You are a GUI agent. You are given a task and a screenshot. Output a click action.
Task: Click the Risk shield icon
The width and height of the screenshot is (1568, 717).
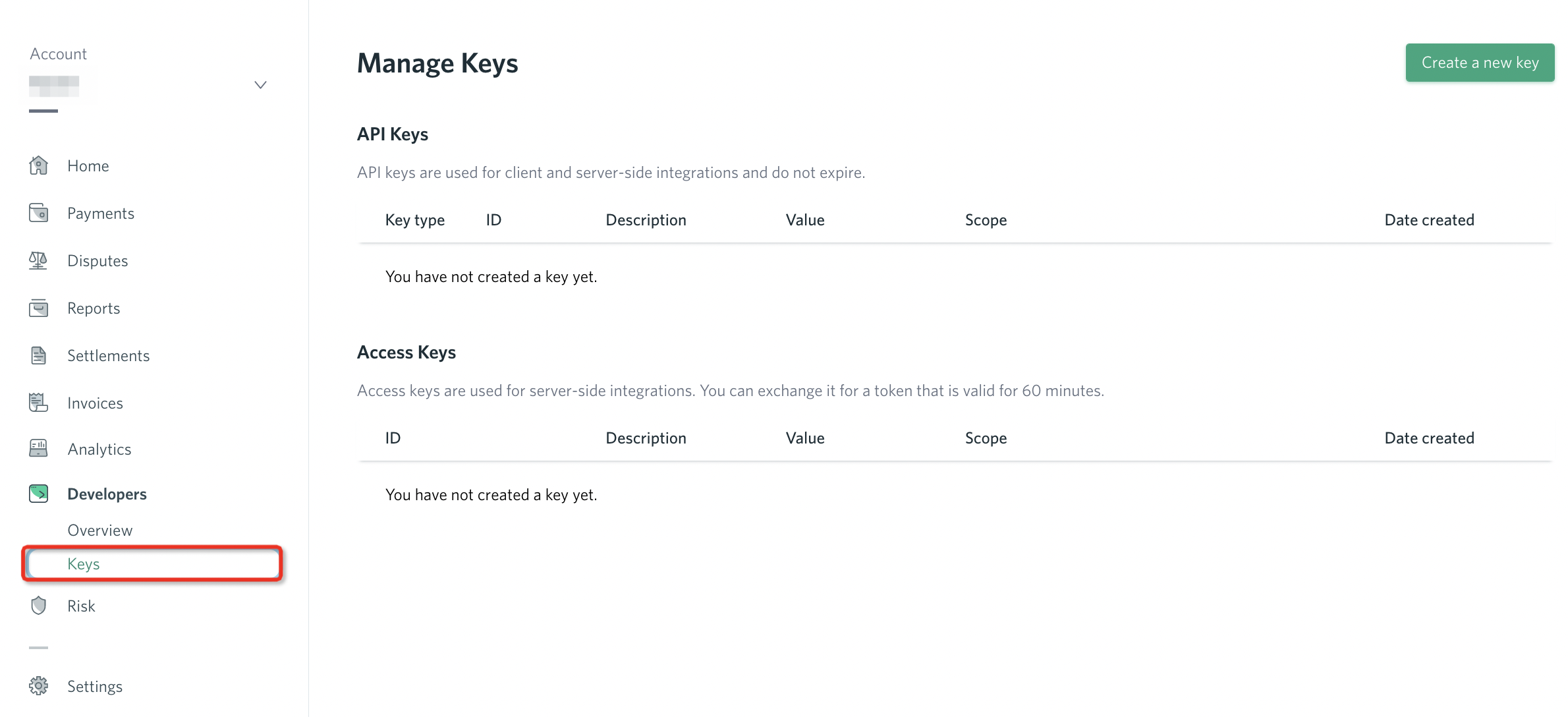[x=39, y=606]
